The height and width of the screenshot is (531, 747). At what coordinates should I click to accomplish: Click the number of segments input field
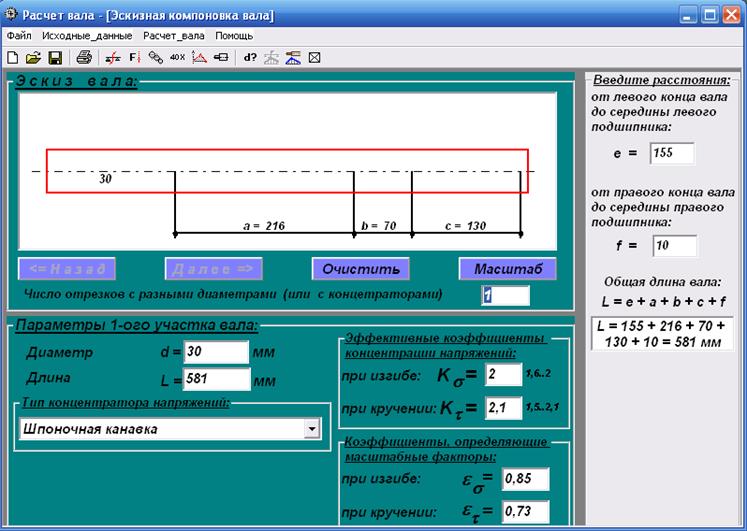coord(505,296)
